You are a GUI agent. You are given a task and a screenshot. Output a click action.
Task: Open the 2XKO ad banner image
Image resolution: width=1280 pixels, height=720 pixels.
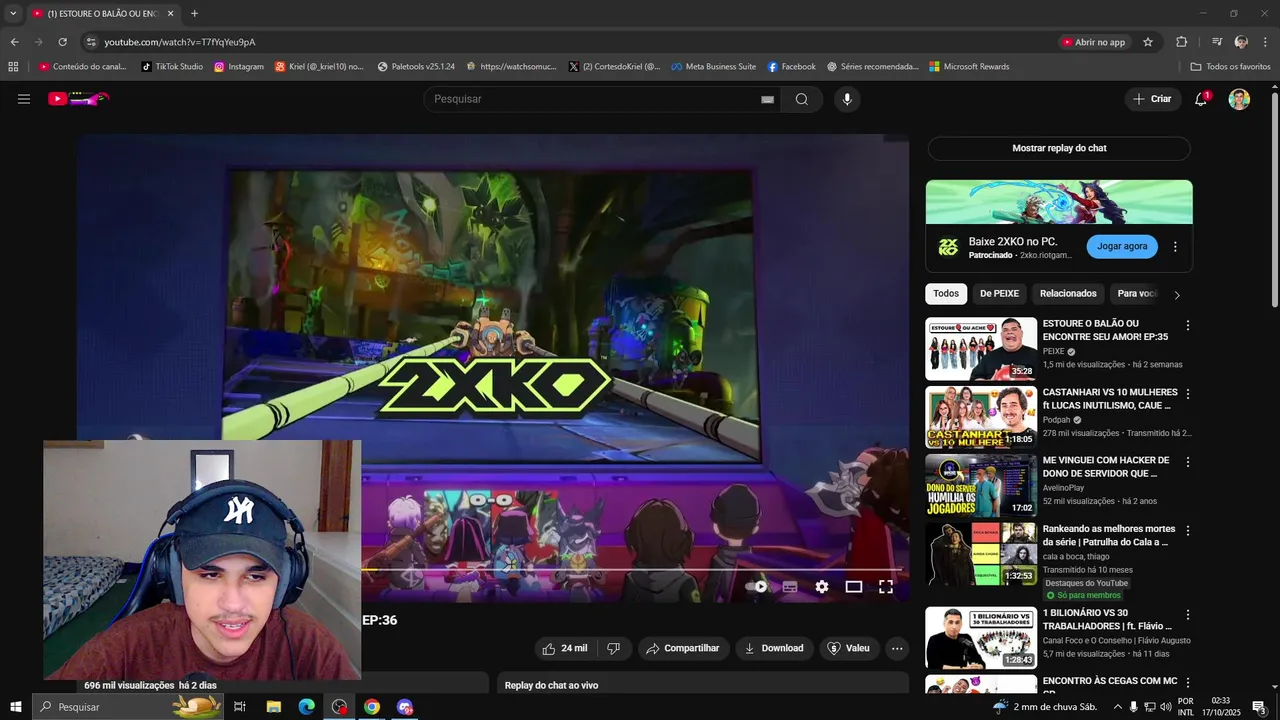pyautogui.click(x=1059, y=202)
